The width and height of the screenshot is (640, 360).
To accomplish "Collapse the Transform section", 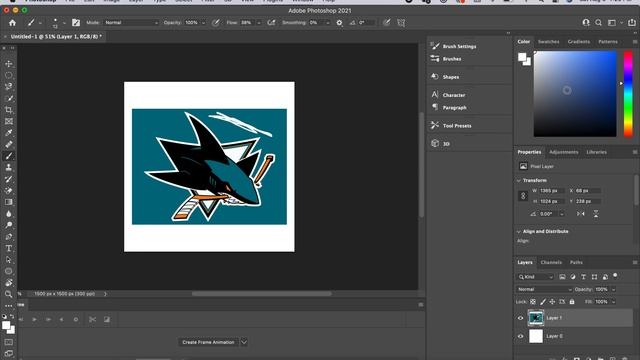I will pos(519,180).
